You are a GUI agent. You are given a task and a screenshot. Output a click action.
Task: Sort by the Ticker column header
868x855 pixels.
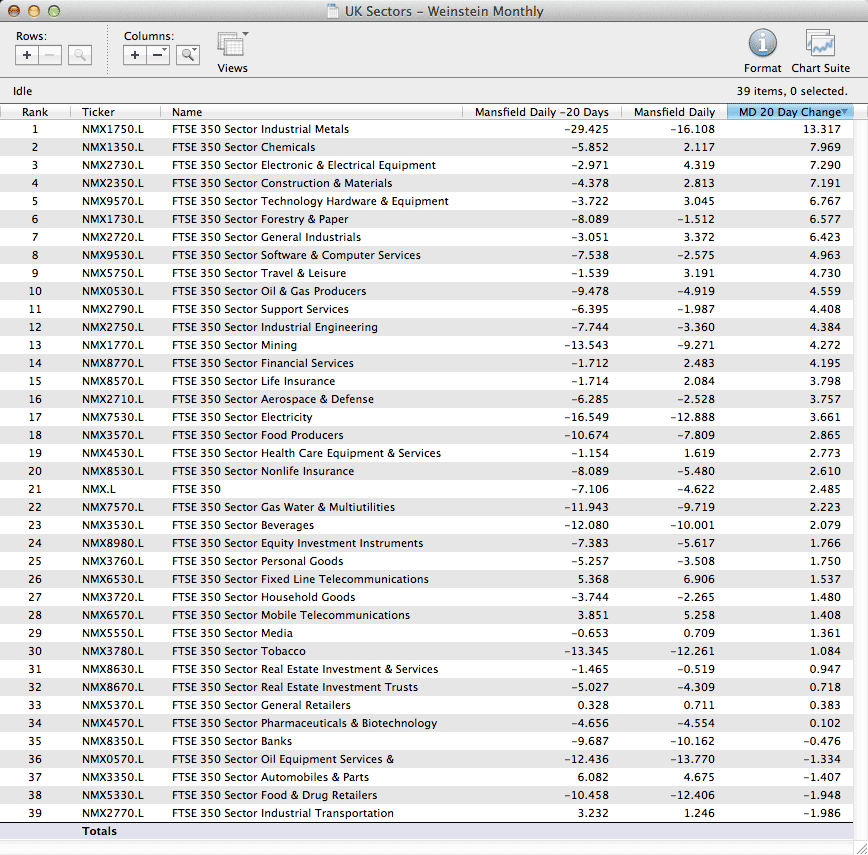(x=98, y=112)
